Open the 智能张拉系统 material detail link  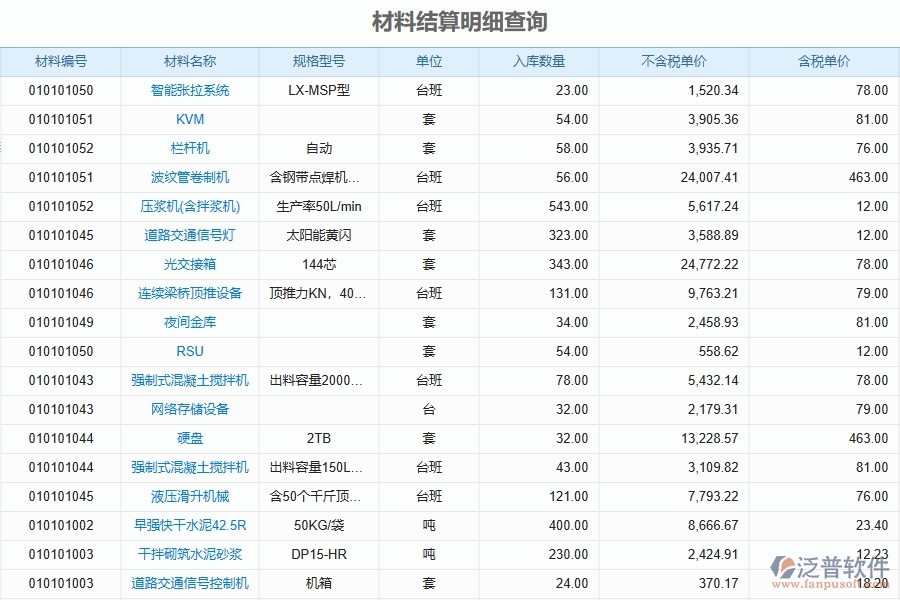point(189,90)
